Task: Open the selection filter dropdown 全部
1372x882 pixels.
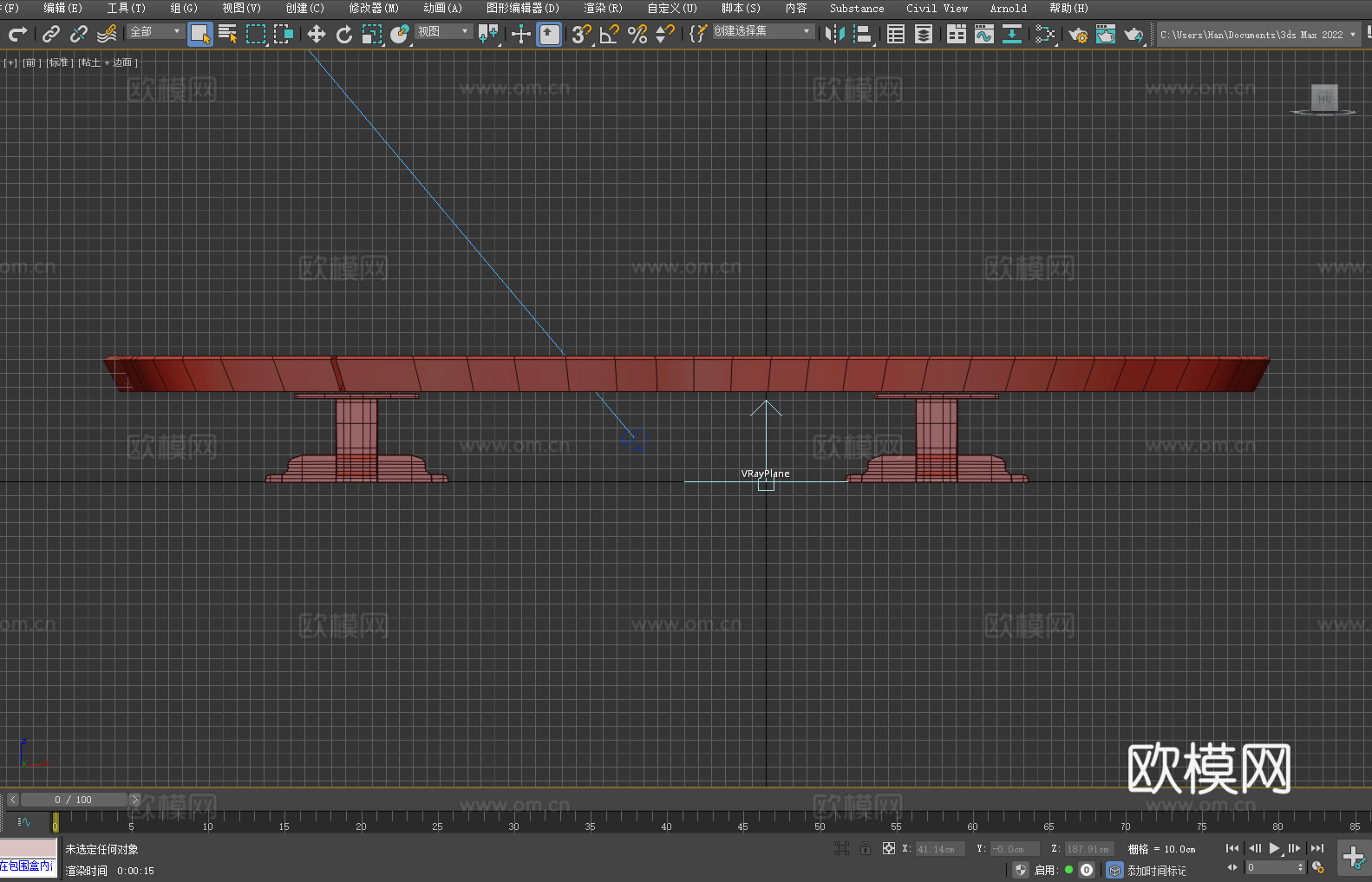Action: 155,31
